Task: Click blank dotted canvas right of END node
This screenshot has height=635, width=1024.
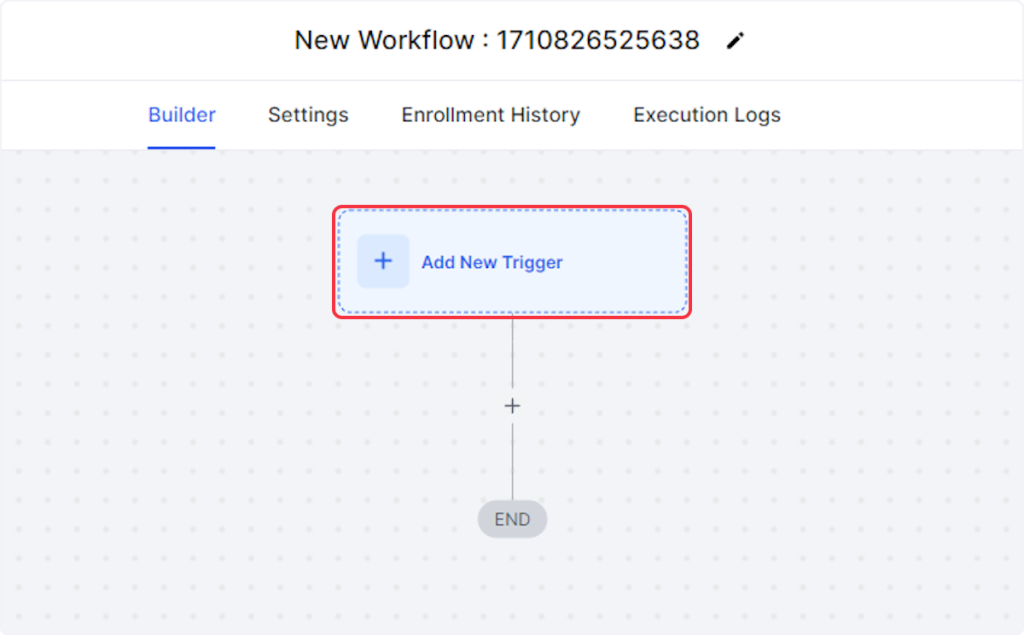Action: [x=750, y=520]
